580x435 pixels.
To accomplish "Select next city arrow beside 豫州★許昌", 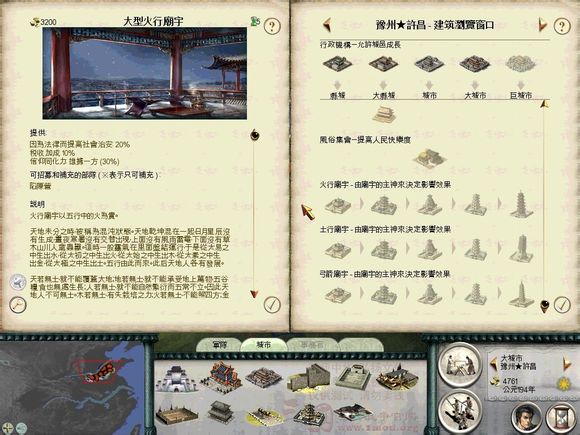I will click(567, 364).
